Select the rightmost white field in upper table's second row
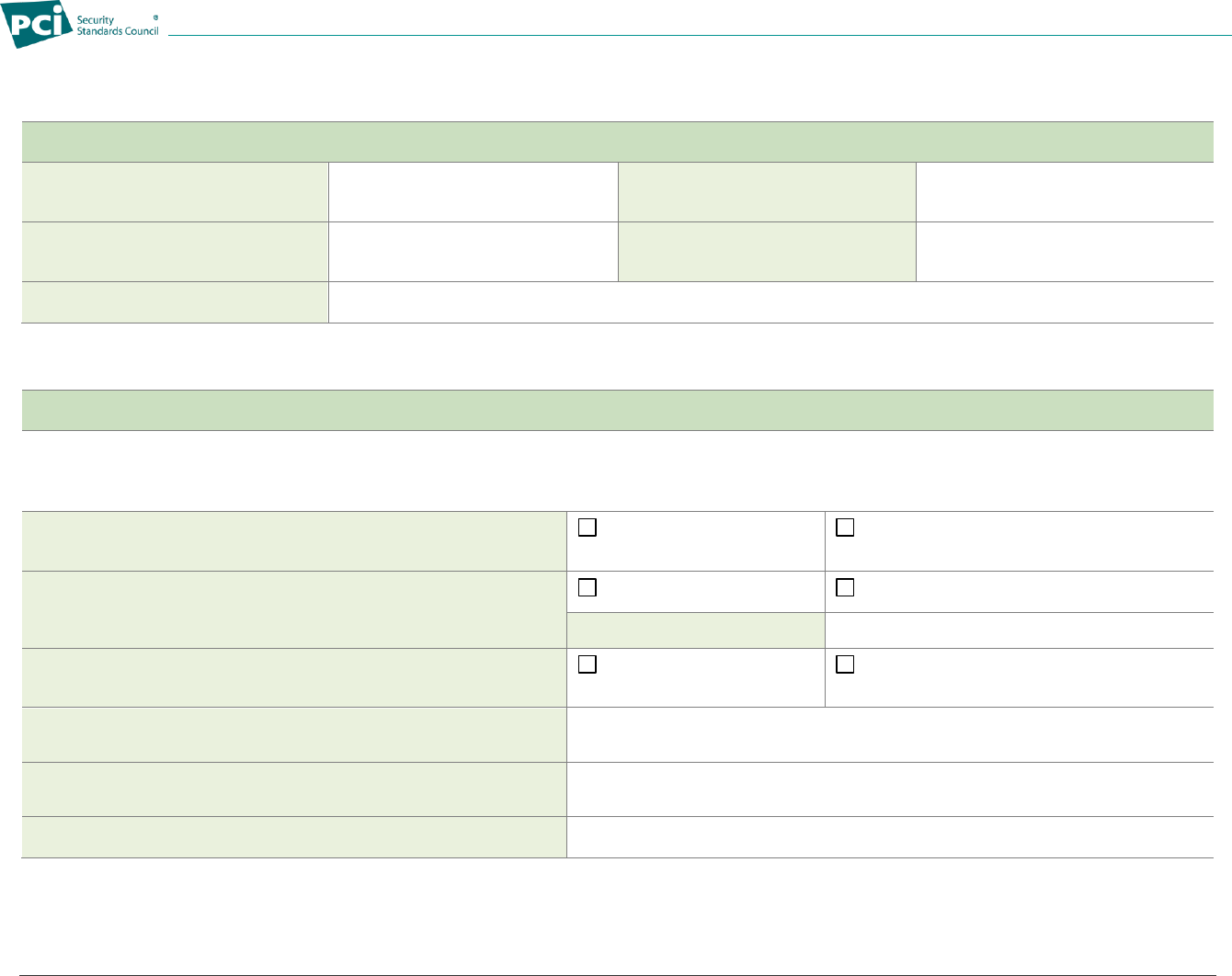This screenshot has width=1232, height=976. [x=1064, y=252]
